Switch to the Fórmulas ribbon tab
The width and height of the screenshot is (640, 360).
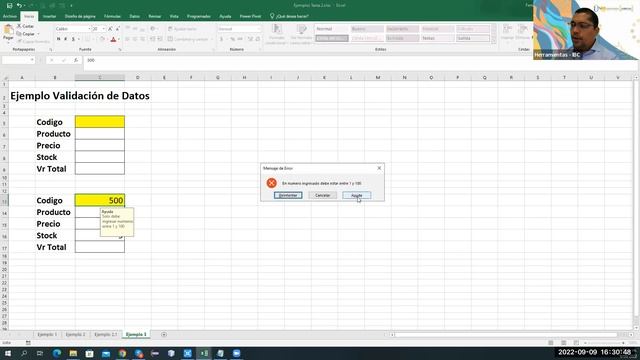point(112,16)
